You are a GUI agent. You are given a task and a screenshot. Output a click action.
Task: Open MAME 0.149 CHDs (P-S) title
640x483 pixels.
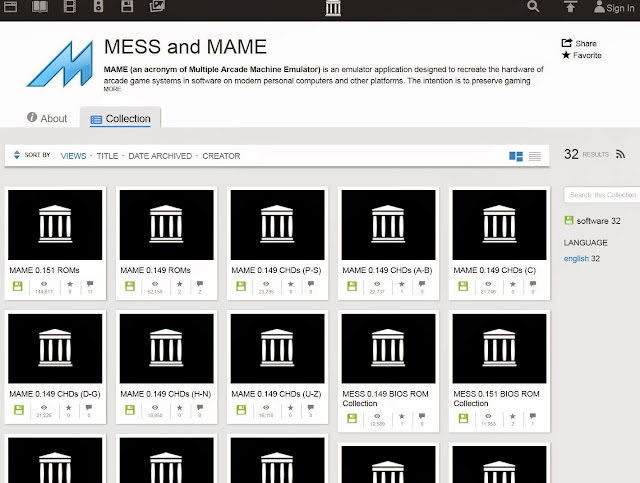(x=276, y=270)
